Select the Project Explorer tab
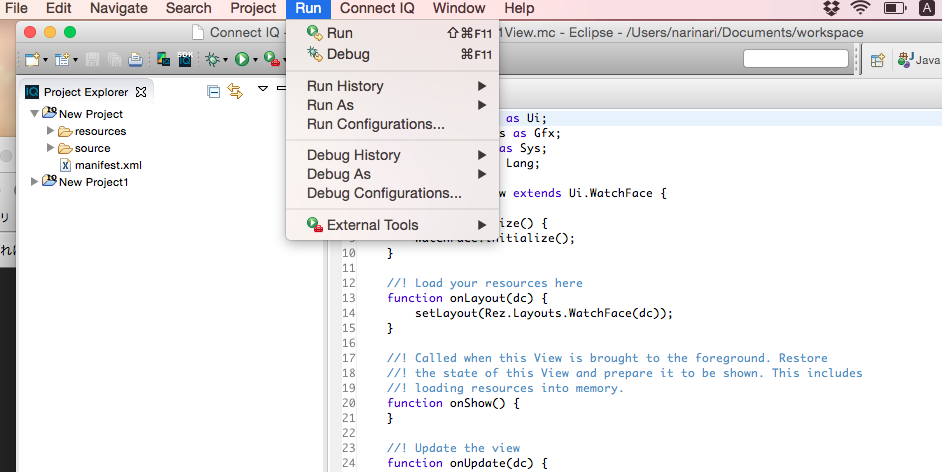The image size is (942, 472). [86, 92]
